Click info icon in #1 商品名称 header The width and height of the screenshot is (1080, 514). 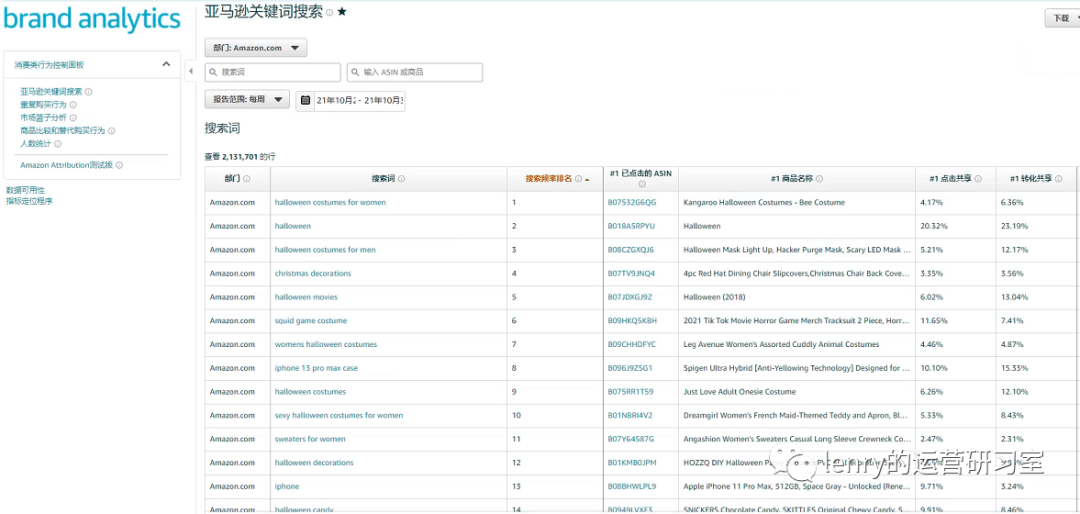point(820,178)
